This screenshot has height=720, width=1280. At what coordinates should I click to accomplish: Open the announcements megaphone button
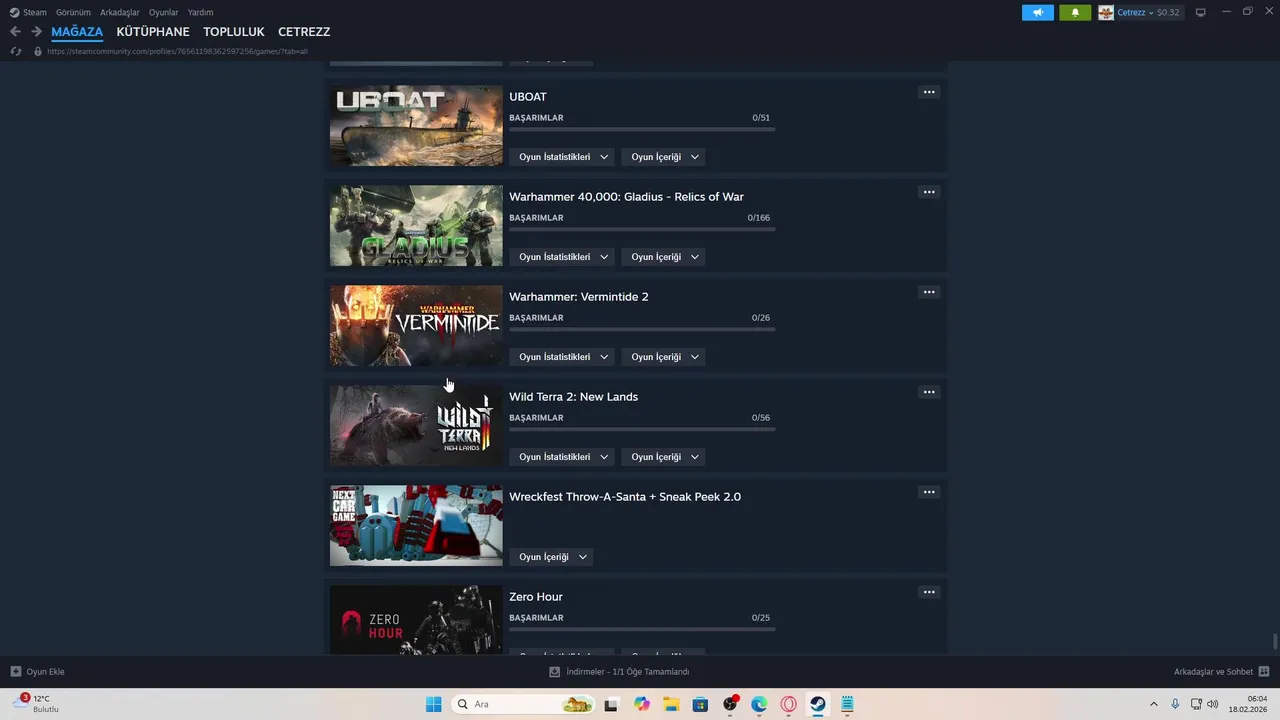tap(1038, 12)
